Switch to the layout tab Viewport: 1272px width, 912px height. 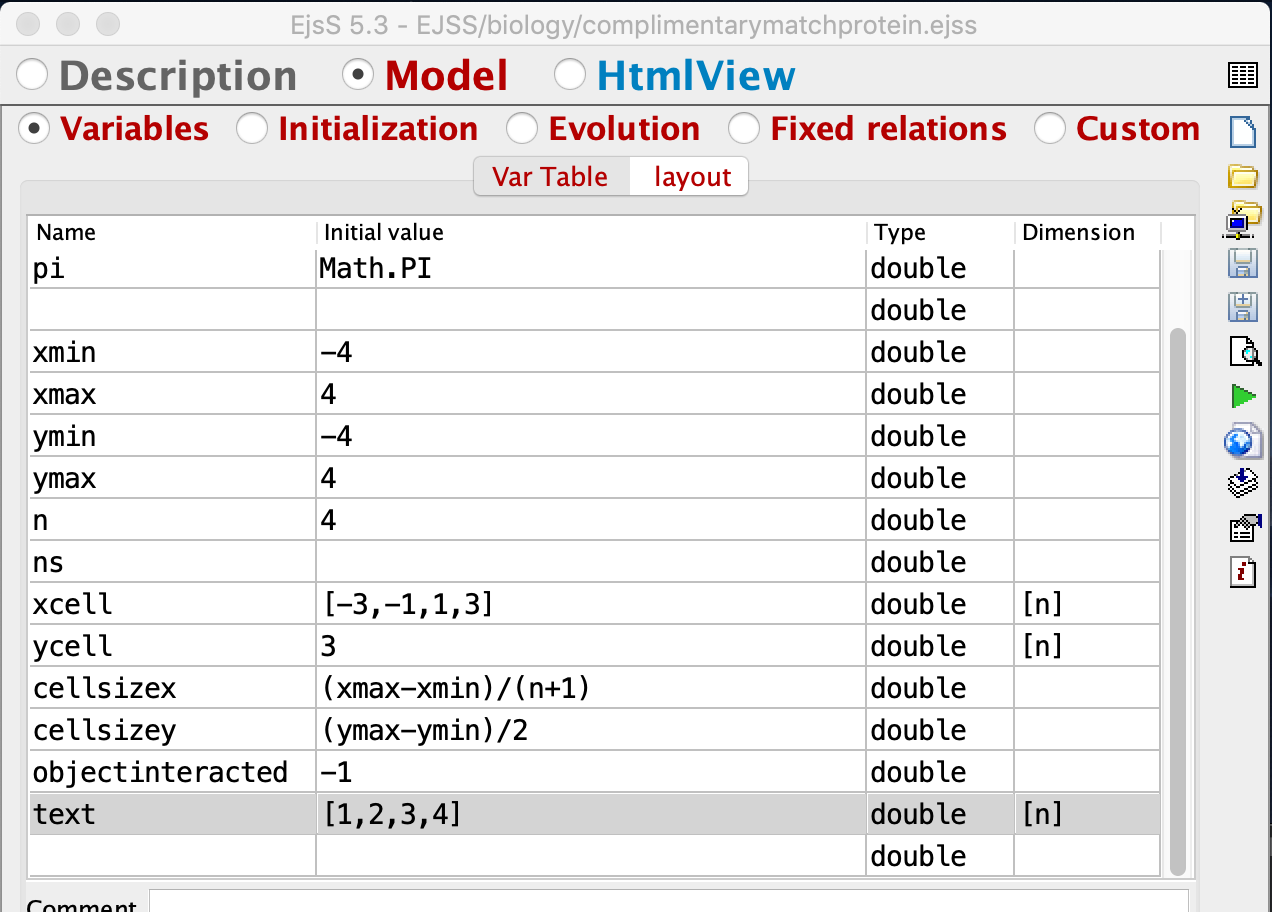(692, 177)
